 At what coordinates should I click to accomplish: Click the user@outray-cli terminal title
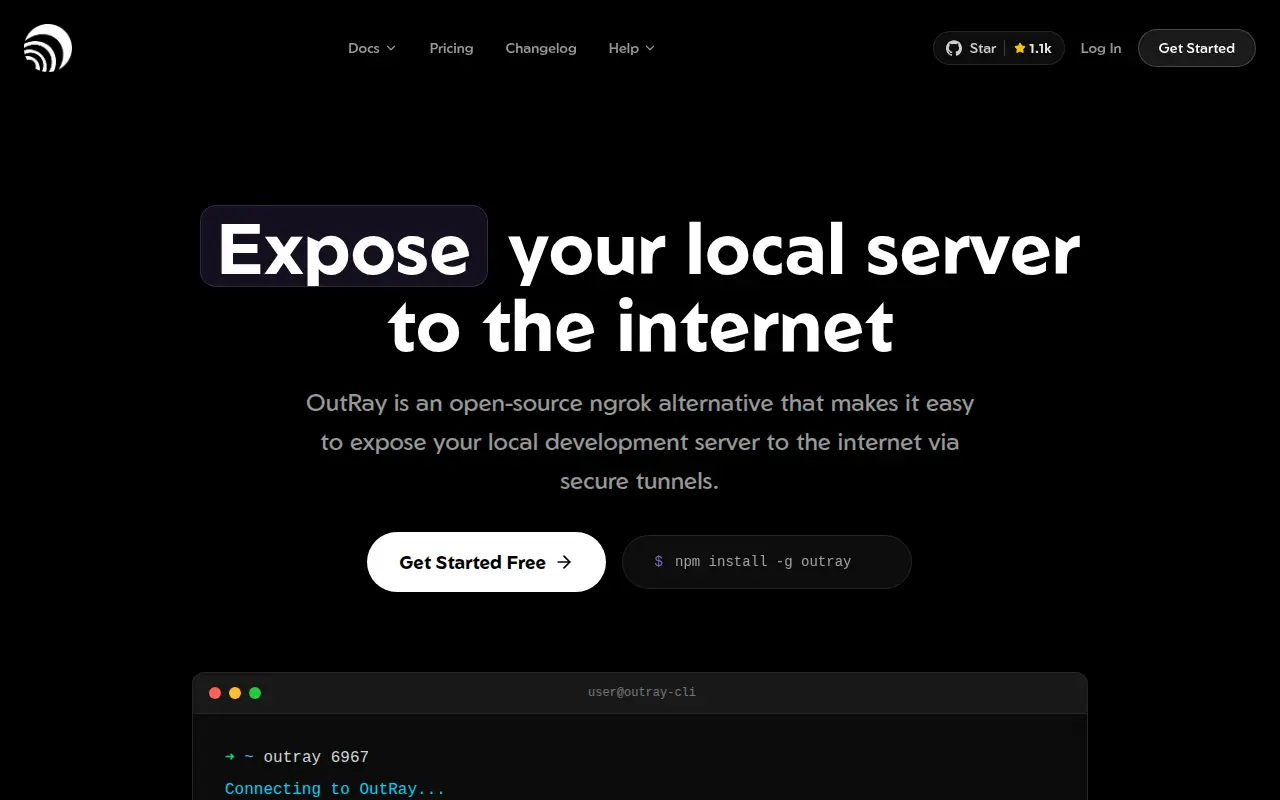(x=642, y=692)
